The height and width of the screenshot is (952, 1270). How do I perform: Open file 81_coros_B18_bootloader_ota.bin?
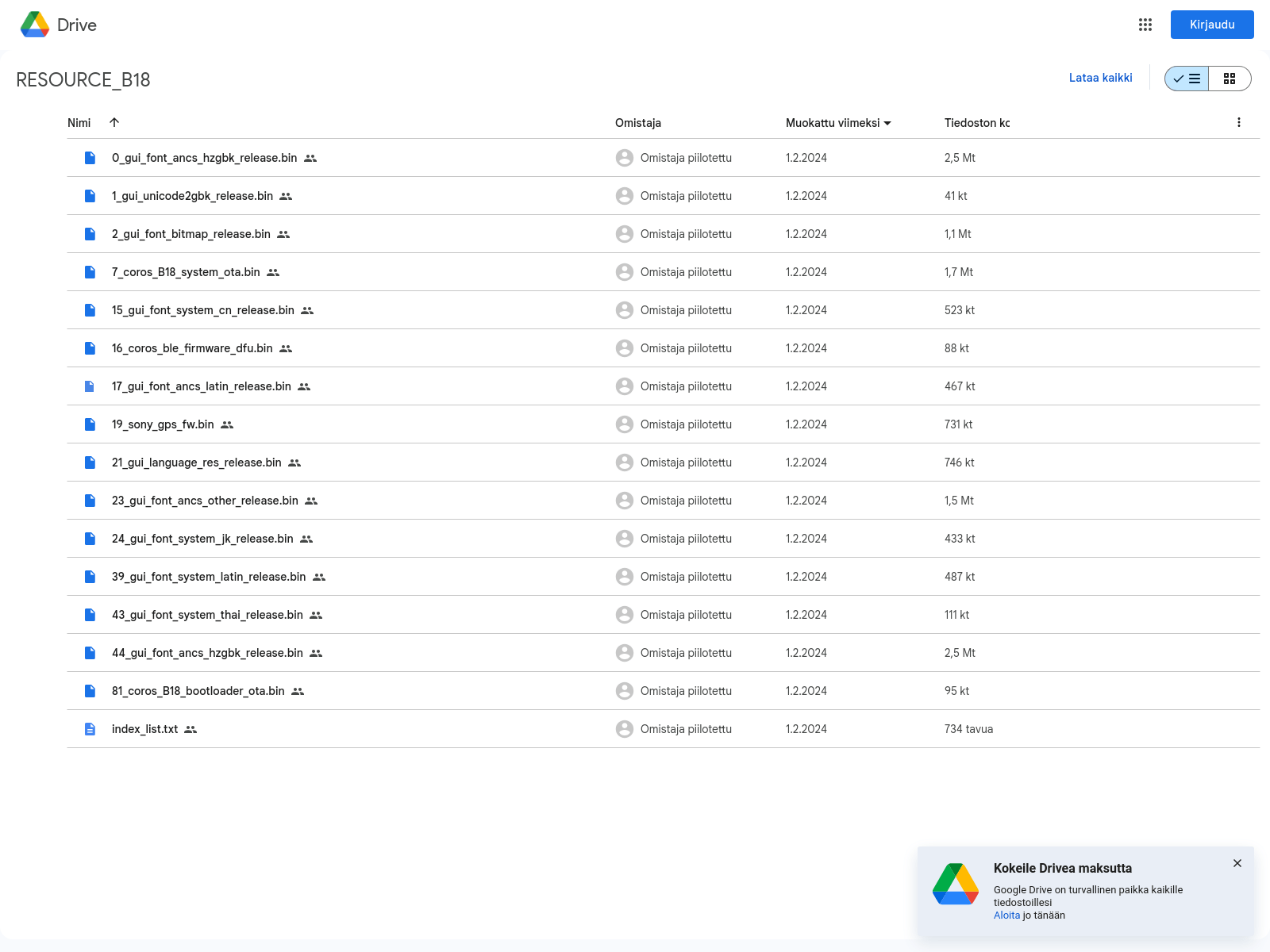pyautogui.click(x=198, y=691)
